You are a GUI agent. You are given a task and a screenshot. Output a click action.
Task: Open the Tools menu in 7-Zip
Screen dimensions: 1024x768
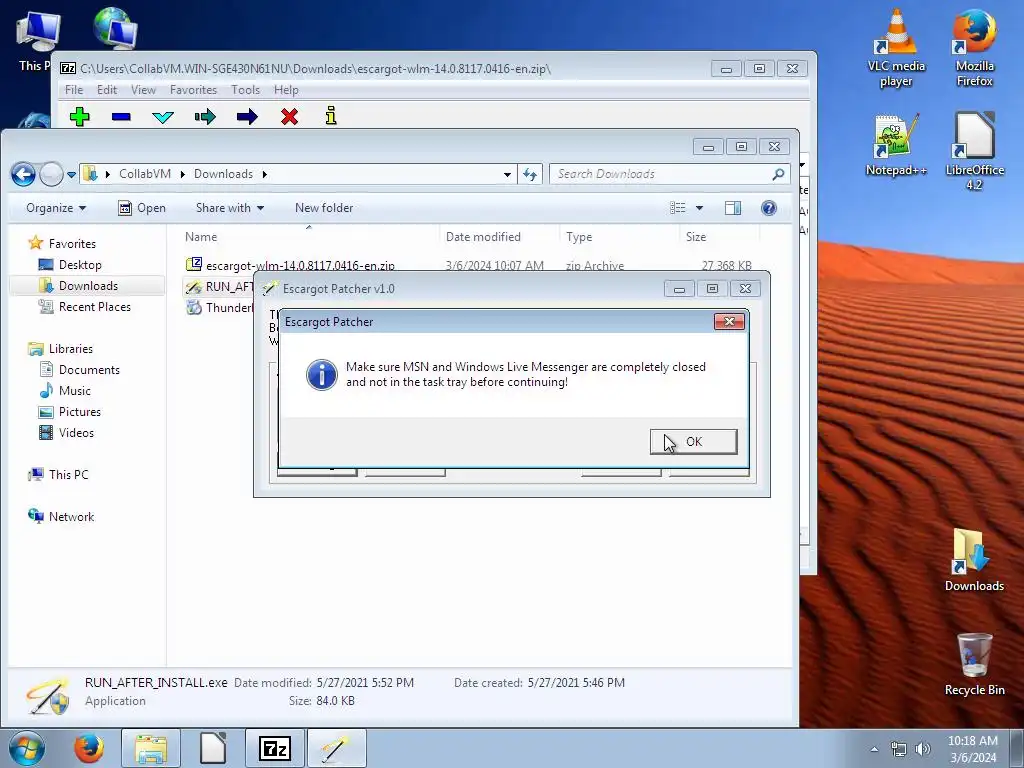[246, 89]
